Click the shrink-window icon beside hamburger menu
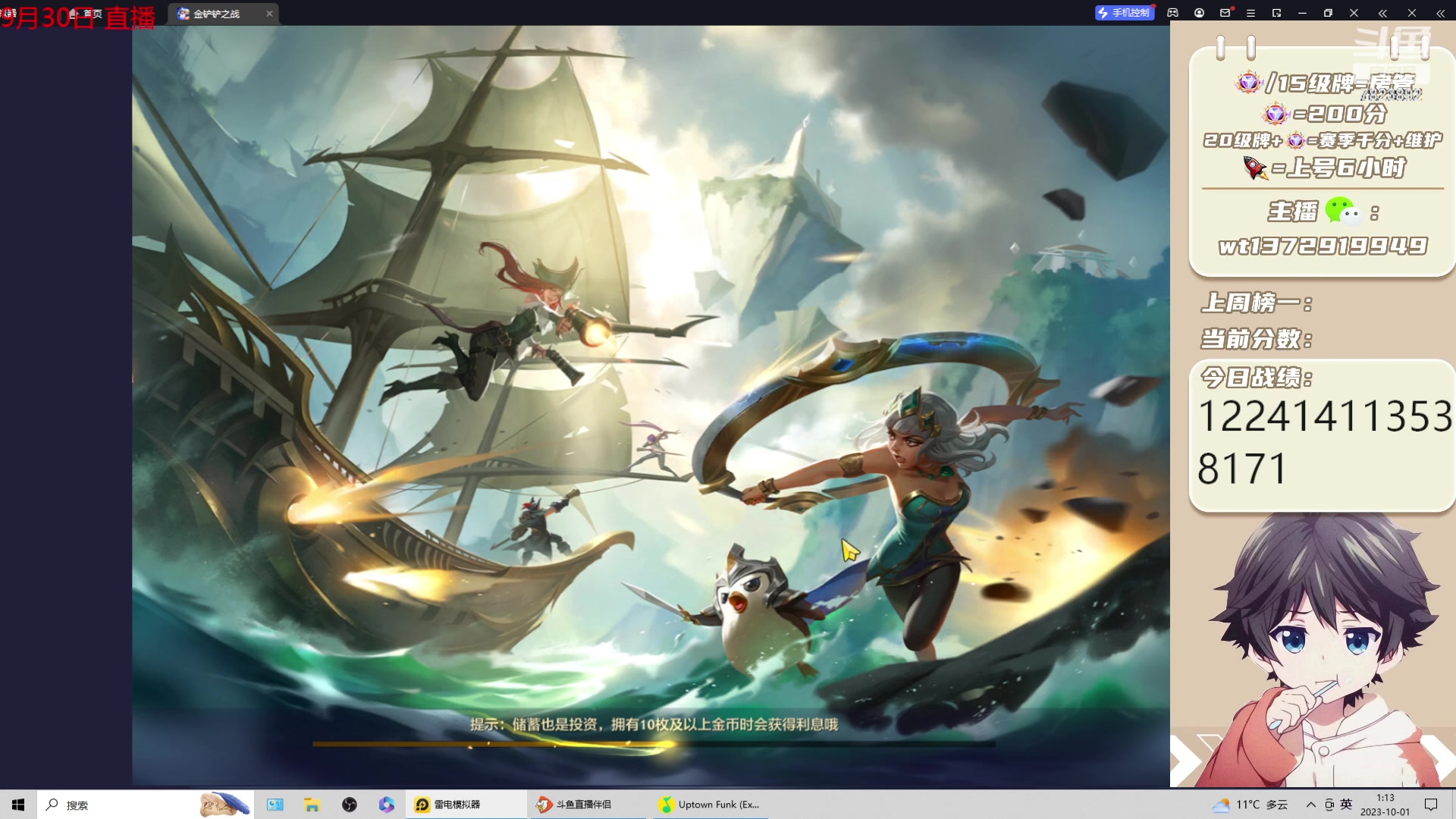Screen dimensions: 1456x819 point(1276,13)
